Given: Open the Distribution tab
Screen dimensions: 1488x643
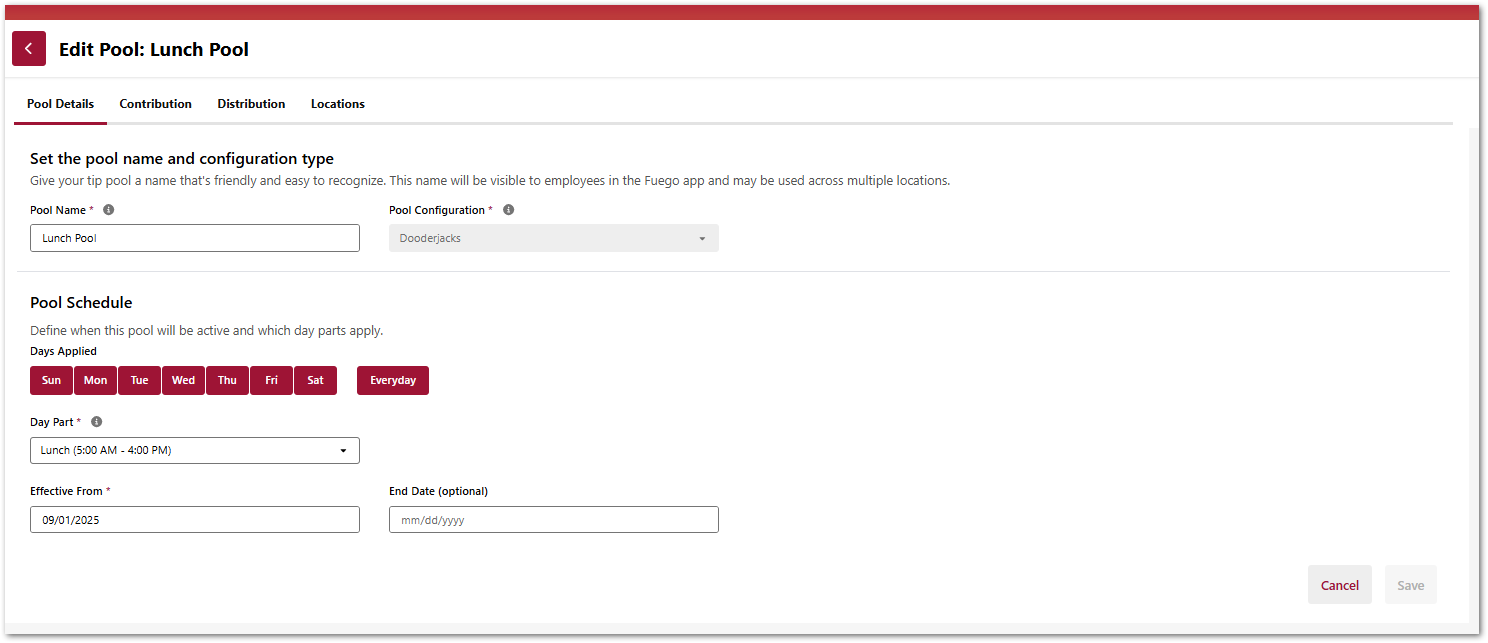Looking at the screenshot, I should [251, 104].
